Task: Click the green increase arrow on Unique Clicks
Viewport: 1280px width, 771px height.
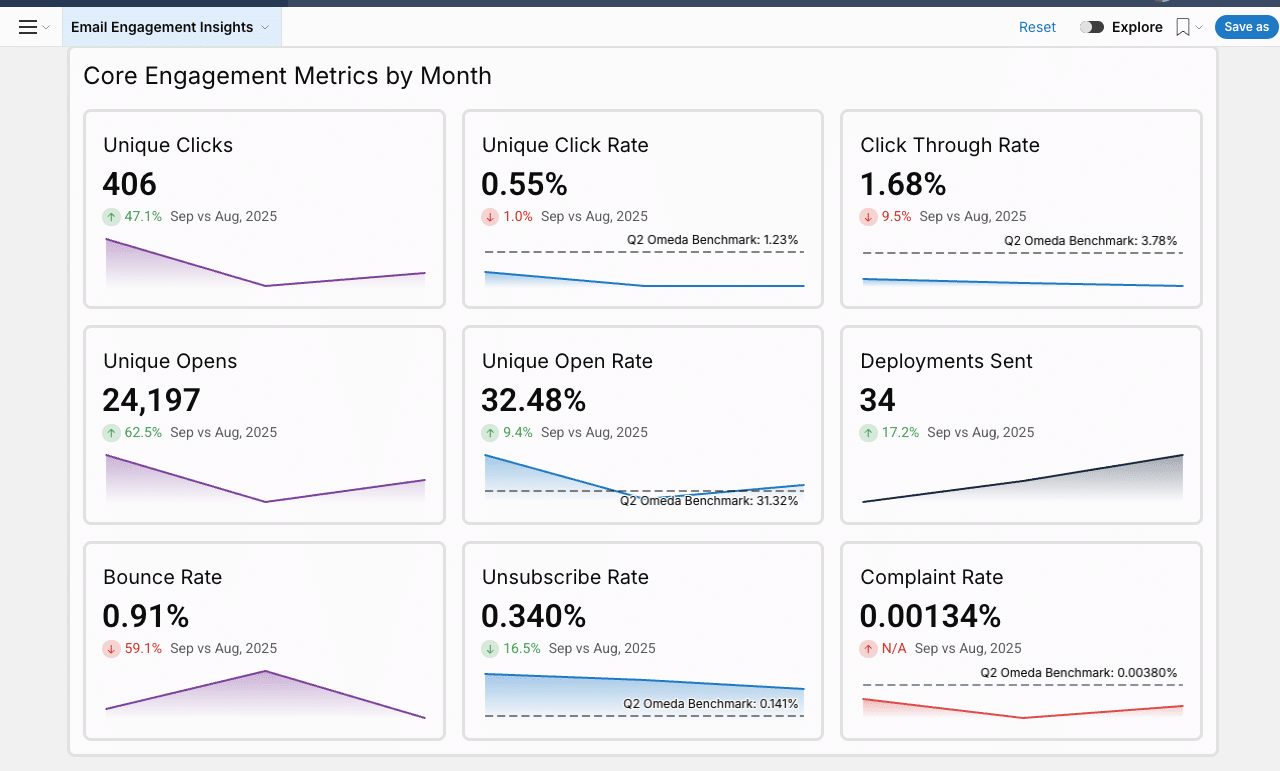Action: [109, 216]
